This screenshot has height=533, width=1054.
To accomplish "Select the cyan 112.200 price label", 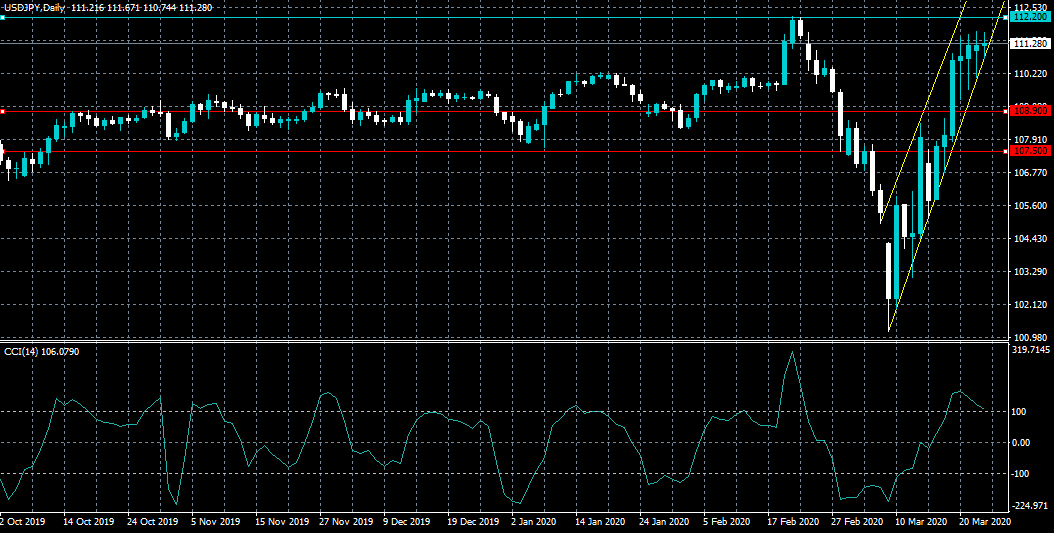I will [x=1030, y=18].
